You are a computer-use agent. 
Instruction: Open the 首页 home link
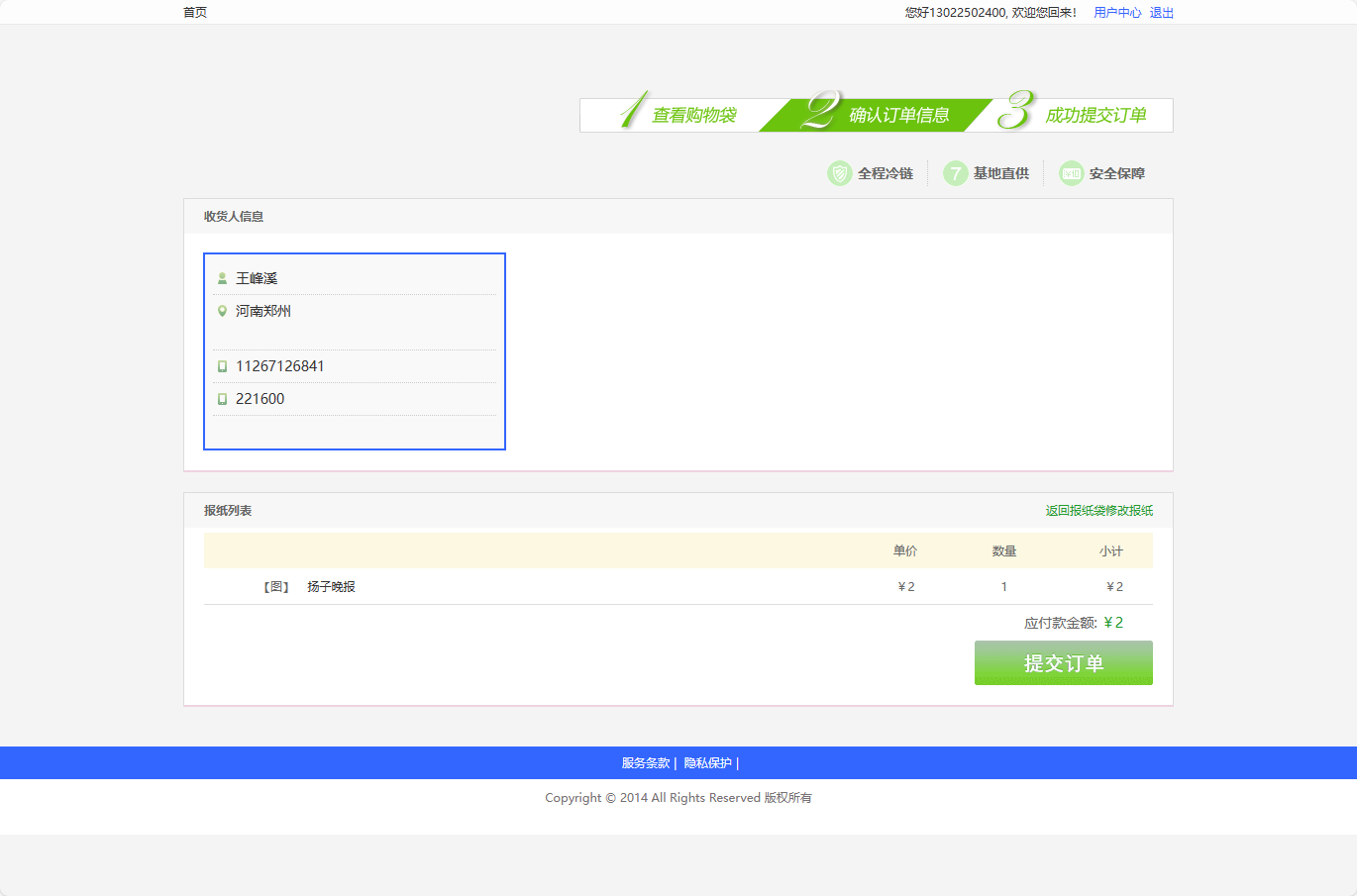195,13
